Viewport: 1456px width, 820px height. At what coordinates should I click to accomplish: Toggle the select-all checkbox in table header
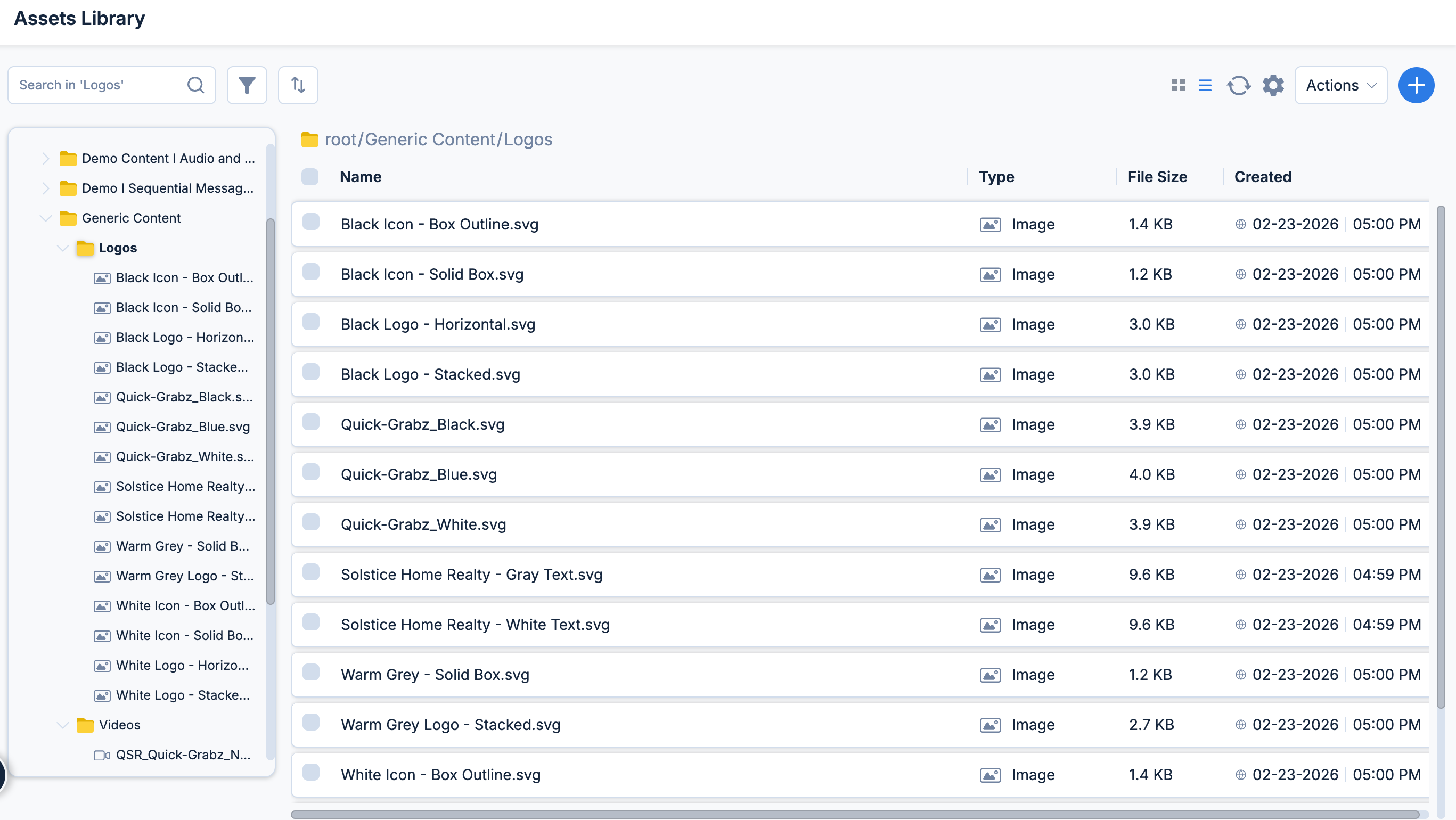coord(310,177)
